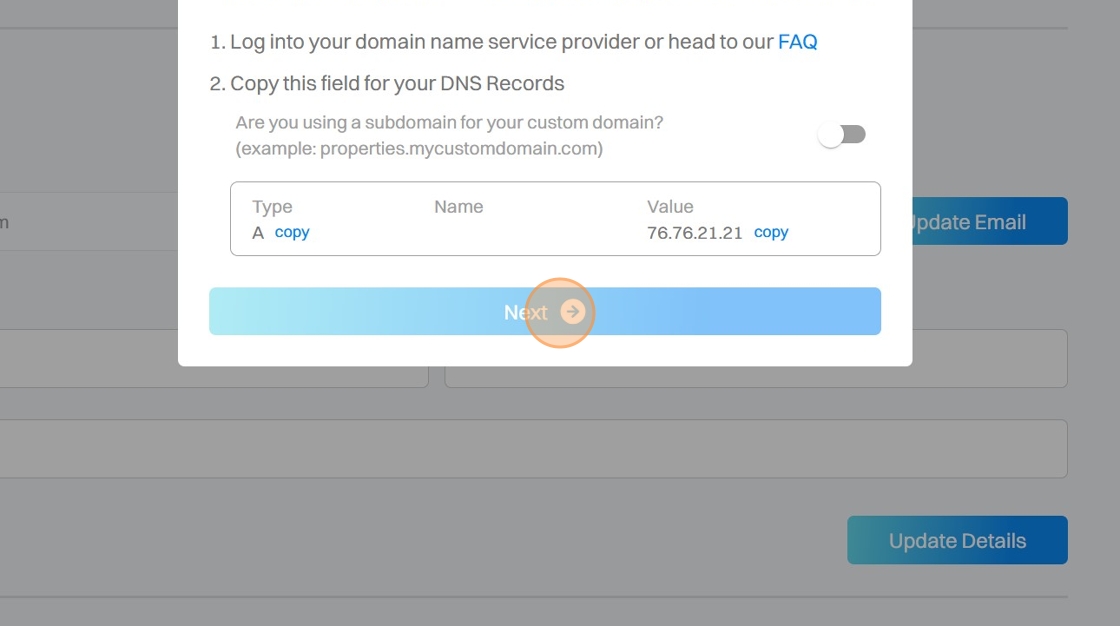Focus the wide input above Update Details
The image size is (1120, 626).
coord(530,449)
